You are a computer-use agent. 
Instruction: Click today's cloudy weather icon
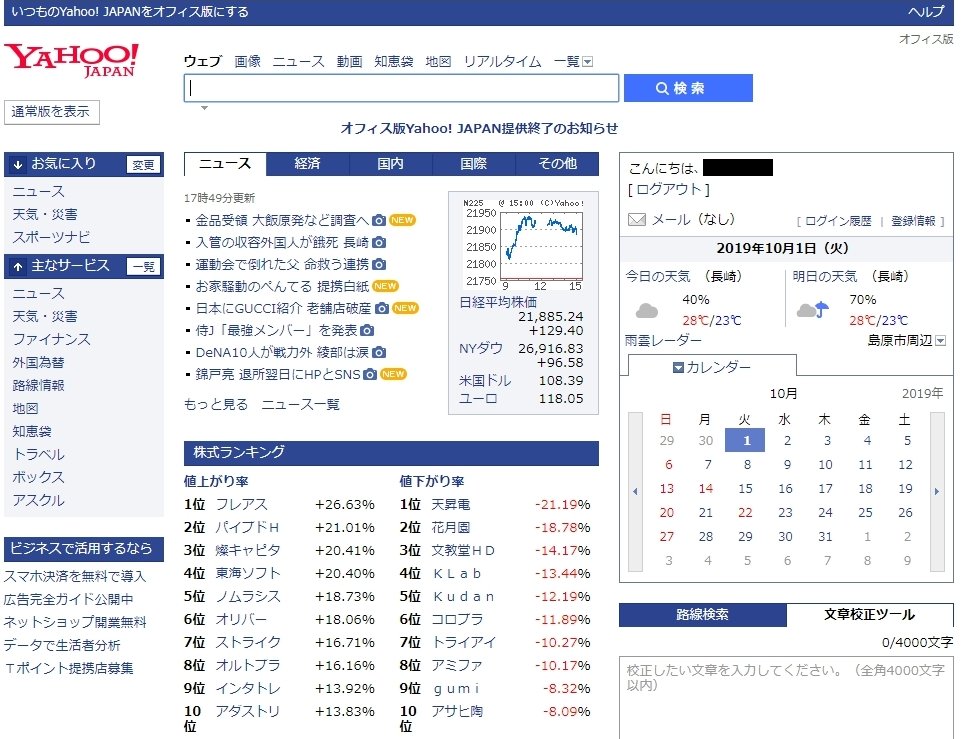point(647,310)
